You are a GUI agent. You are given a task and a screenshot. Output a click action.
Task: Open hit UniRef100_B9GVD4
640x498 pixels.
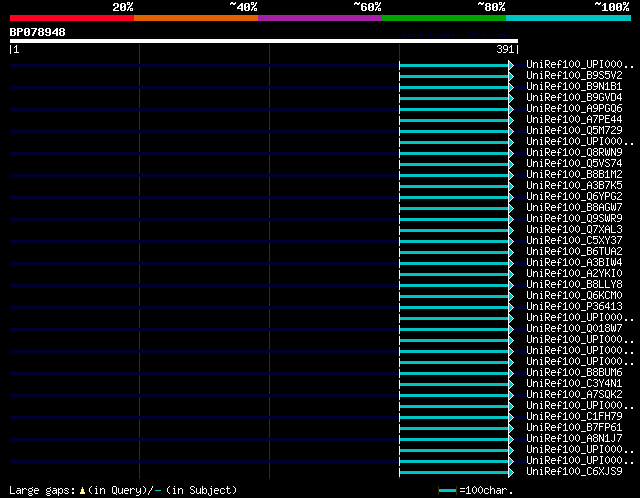pos(574,98)
